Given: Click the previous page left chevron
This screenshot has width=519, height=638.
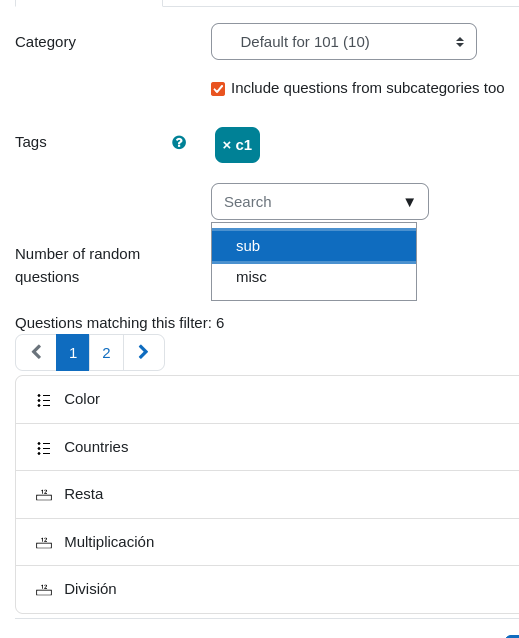Looking at the screenshot, I should pos(36,352).
